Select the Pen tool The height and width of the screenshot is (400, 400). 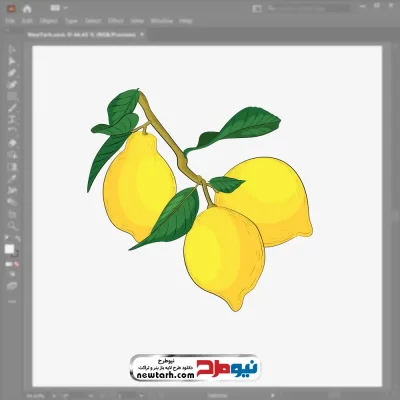(x=12, y=73)
